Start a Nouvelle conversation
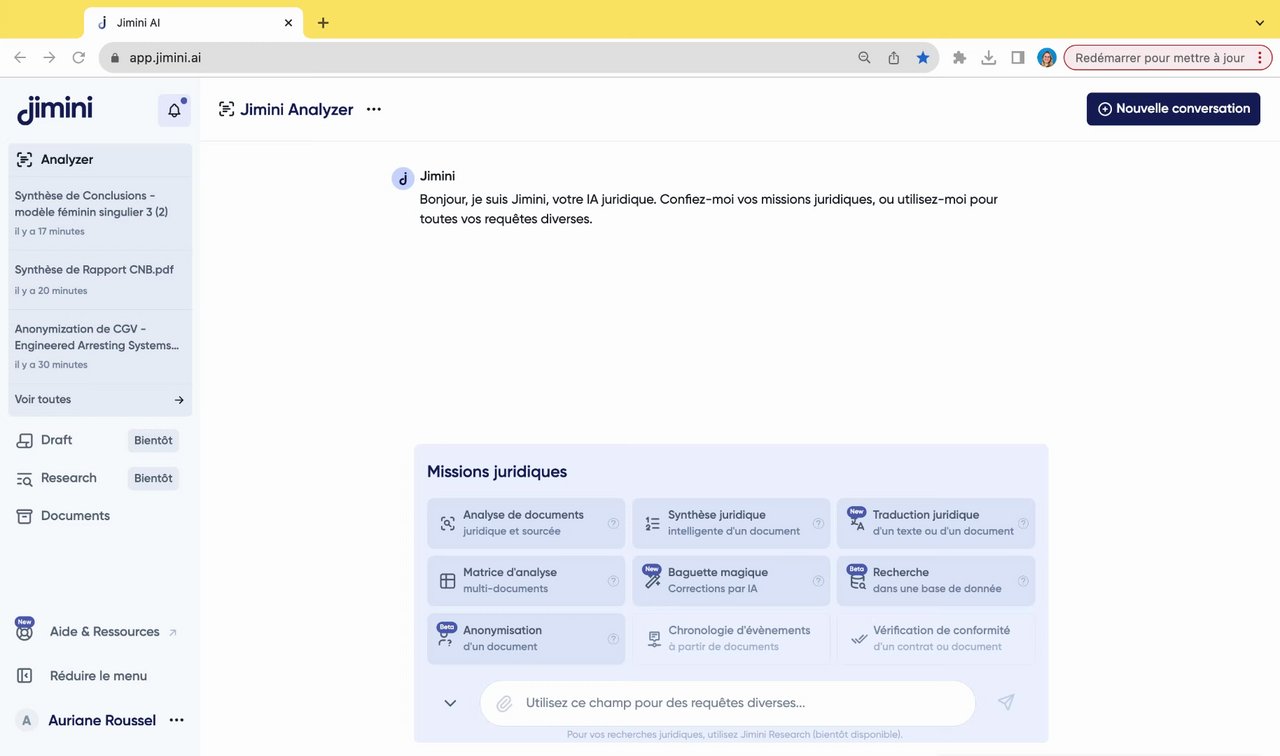 [1173, 109]
